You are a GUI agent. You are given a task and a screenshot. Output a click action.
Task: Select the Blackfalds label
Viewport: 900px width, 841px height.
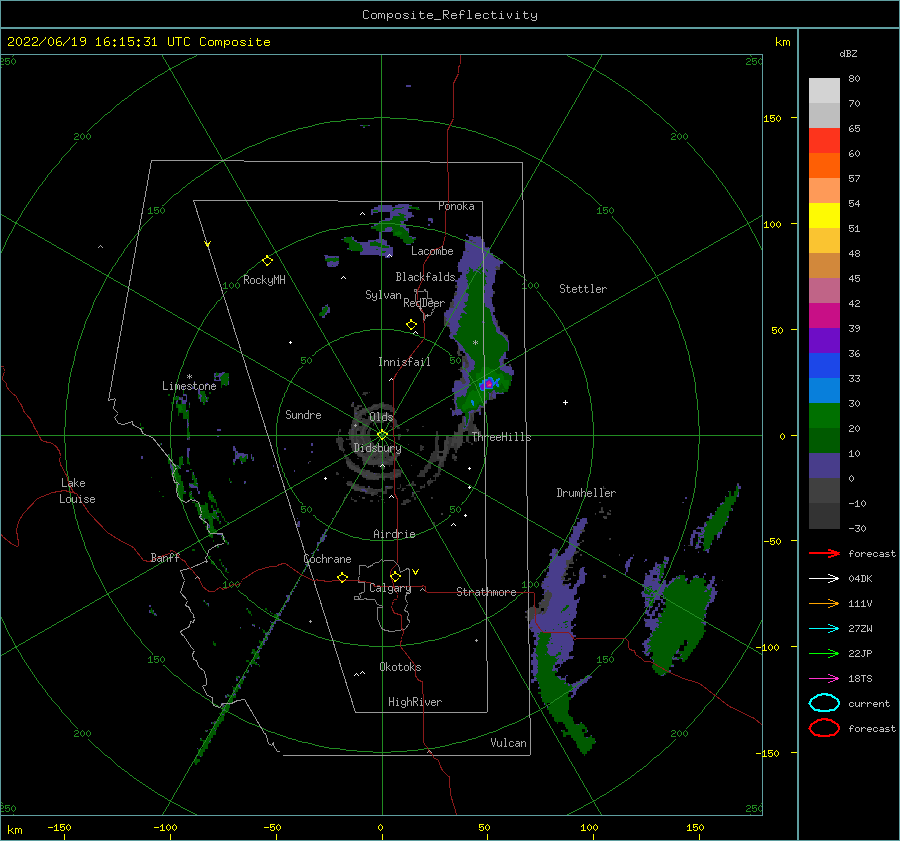coord(425,277)
